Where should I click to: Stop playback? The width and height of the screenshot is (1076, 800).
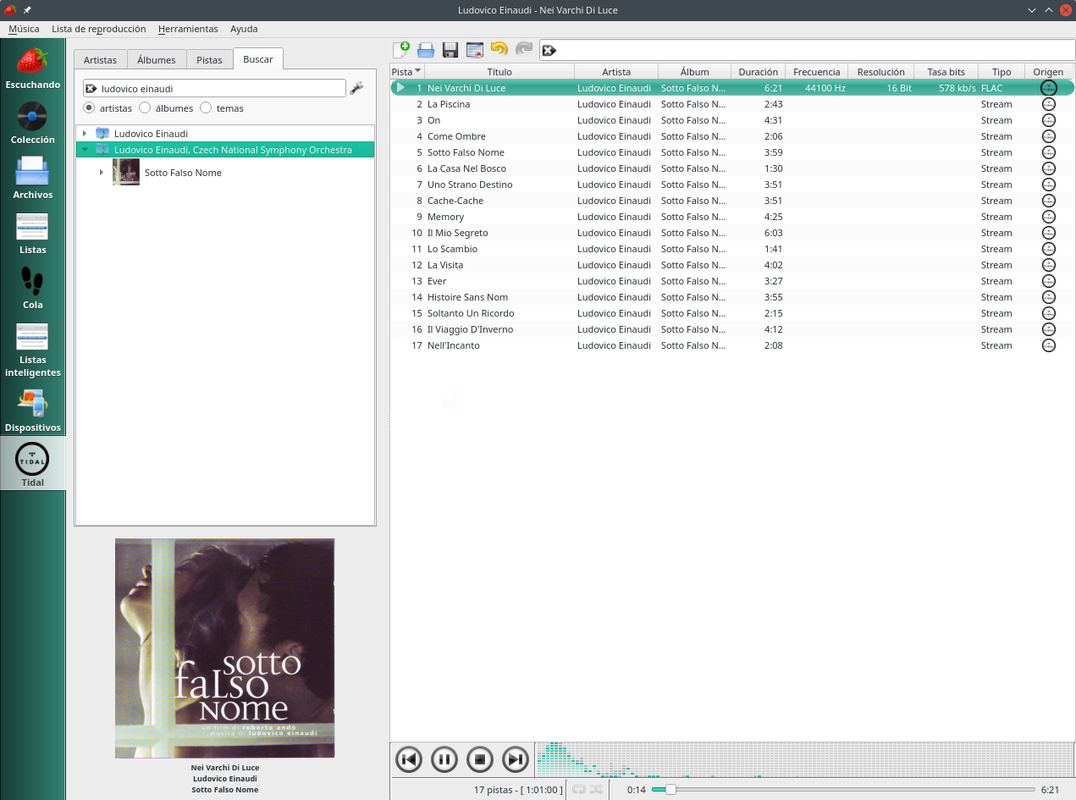480,760
